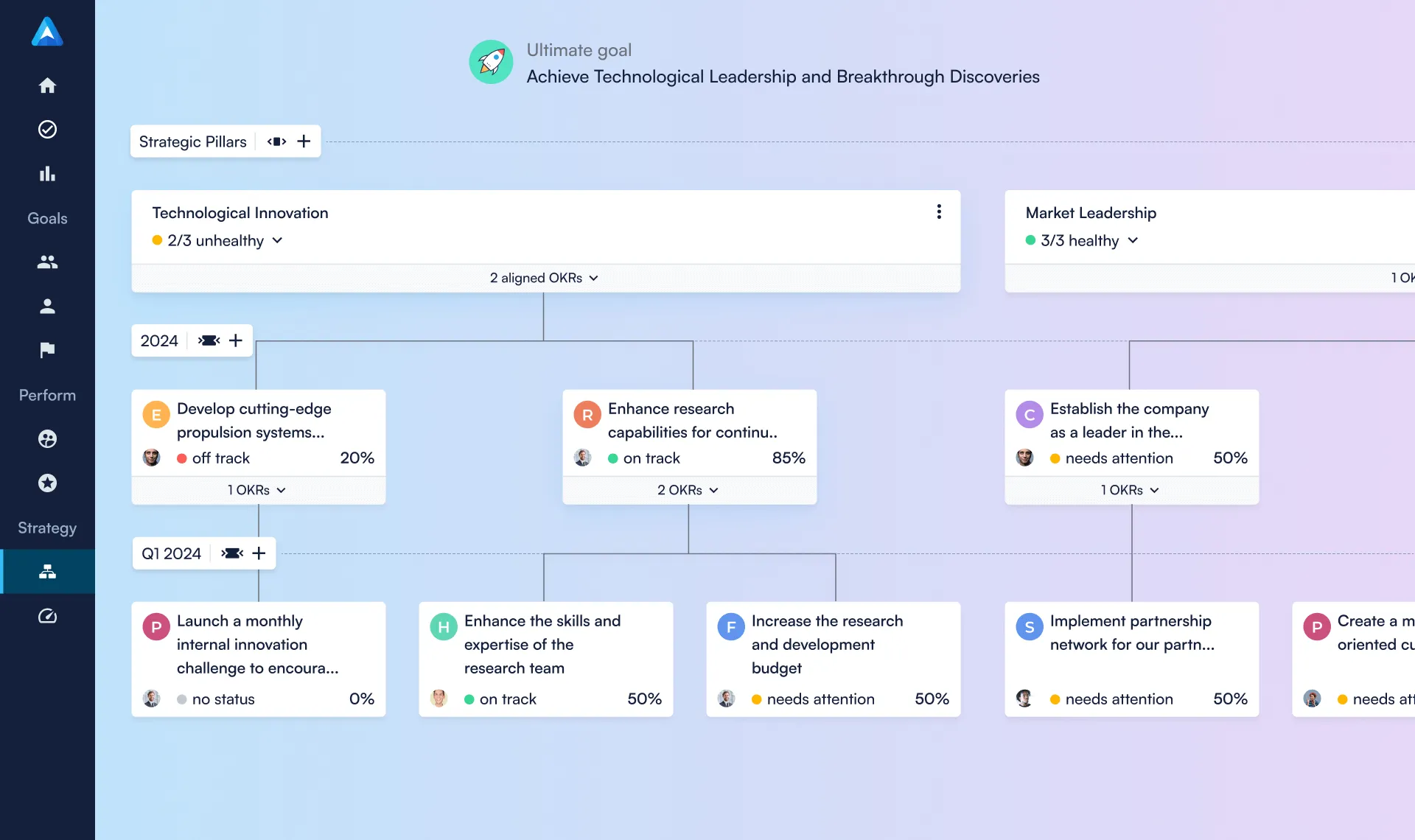Click the home icon in sidebar

(47, 85)
